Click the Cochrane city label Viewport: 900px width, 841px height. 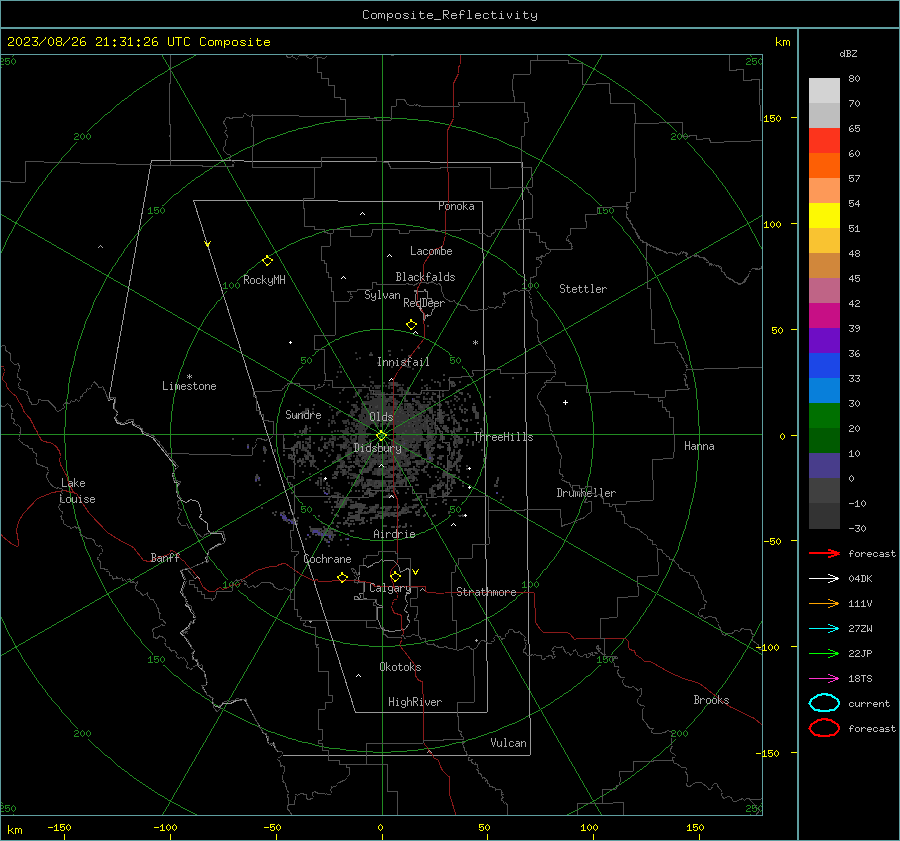tap(327, 559)
